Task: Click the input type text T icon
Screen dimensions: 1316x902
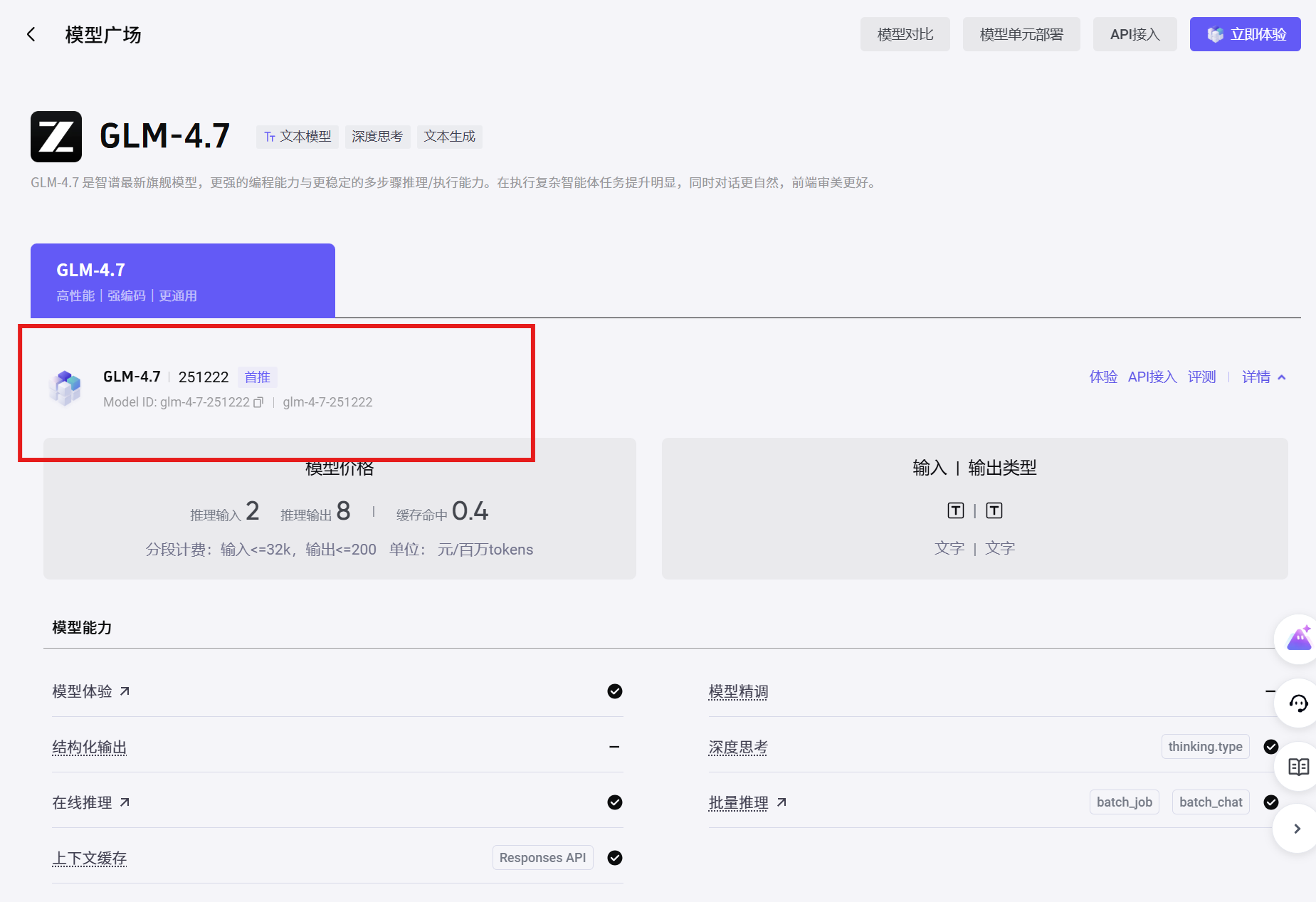Action: (956, 510)
